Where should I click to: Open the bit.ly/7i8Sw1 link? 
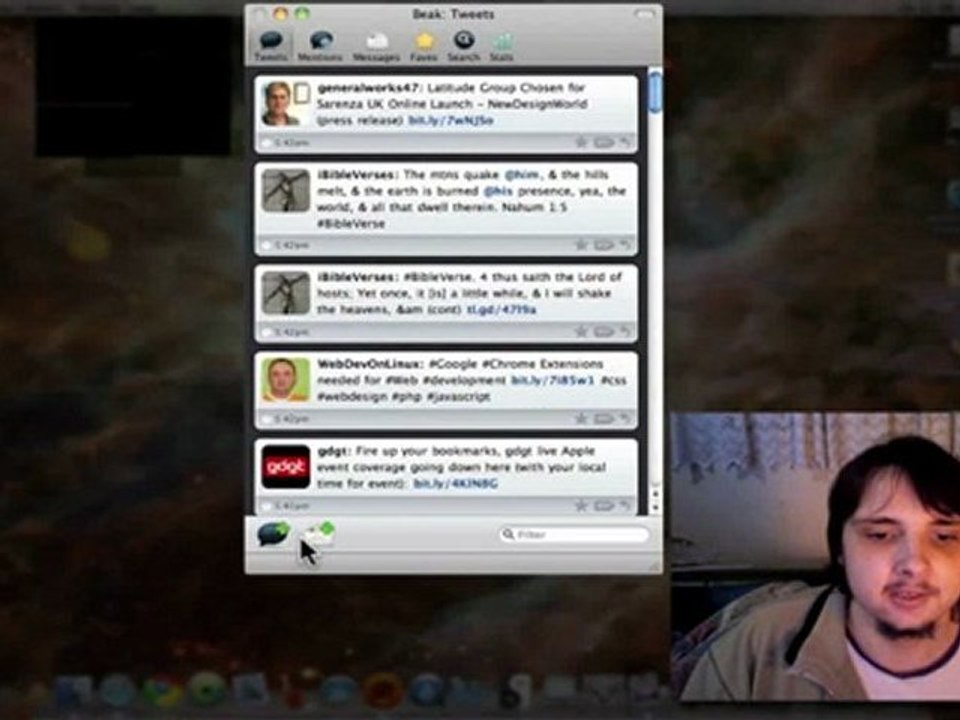tap(552, 380)
